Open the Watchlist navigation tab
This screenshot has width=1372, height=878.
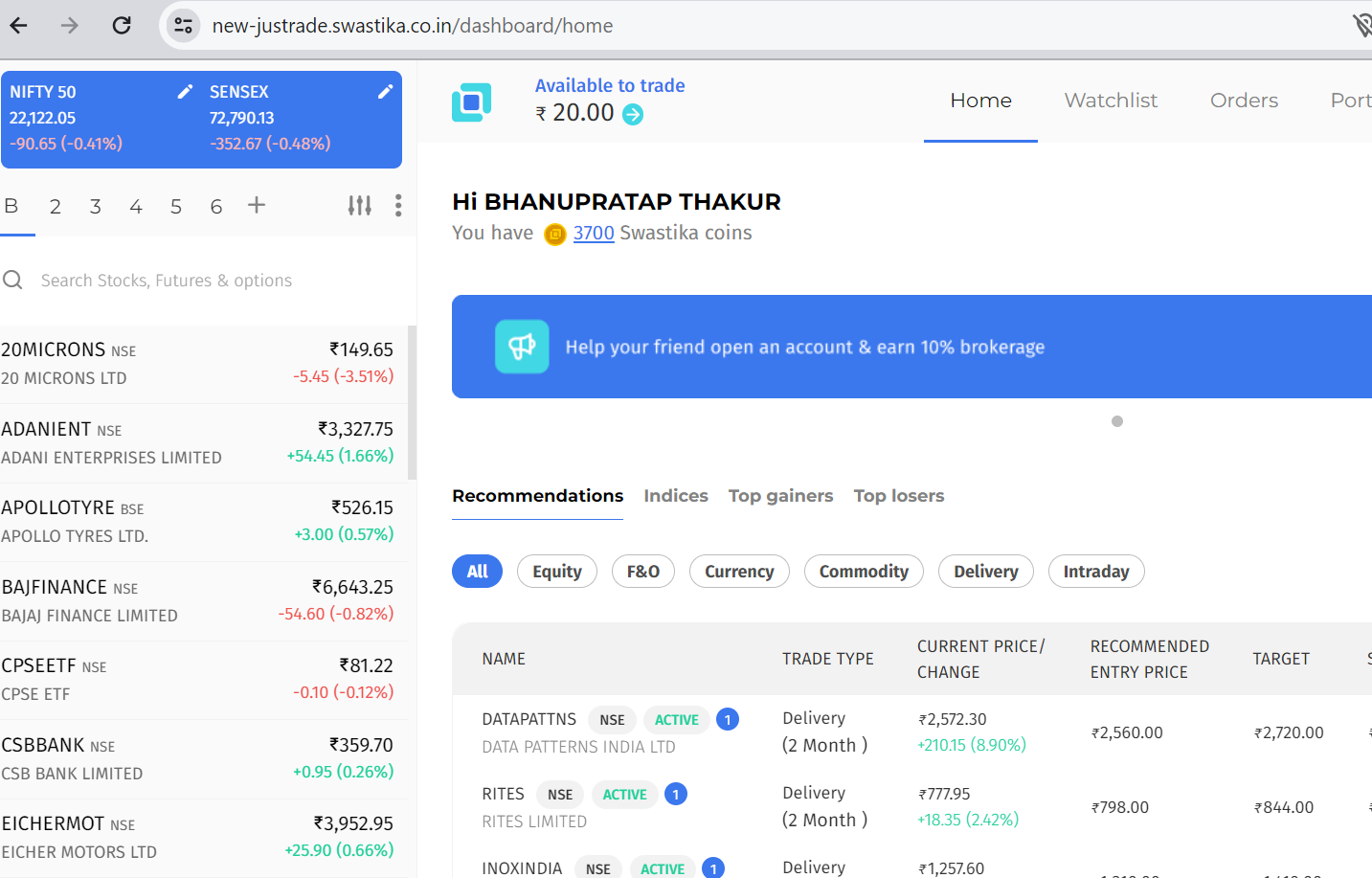[1111, 101]
